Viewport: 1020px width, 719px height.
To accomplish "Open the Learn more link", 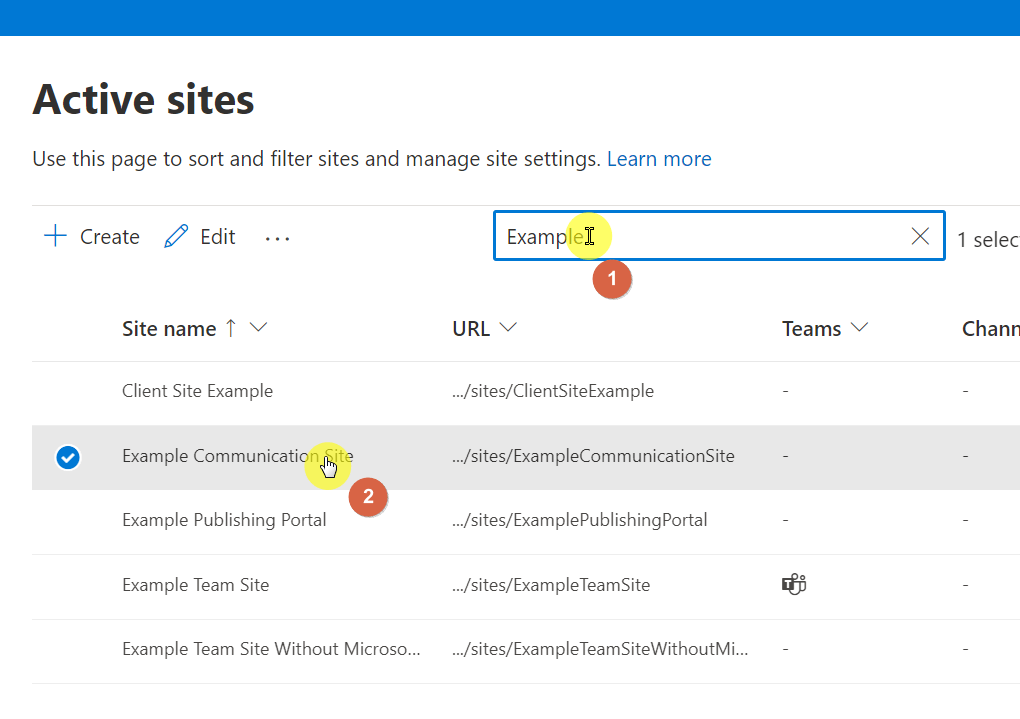I will 659,159.
